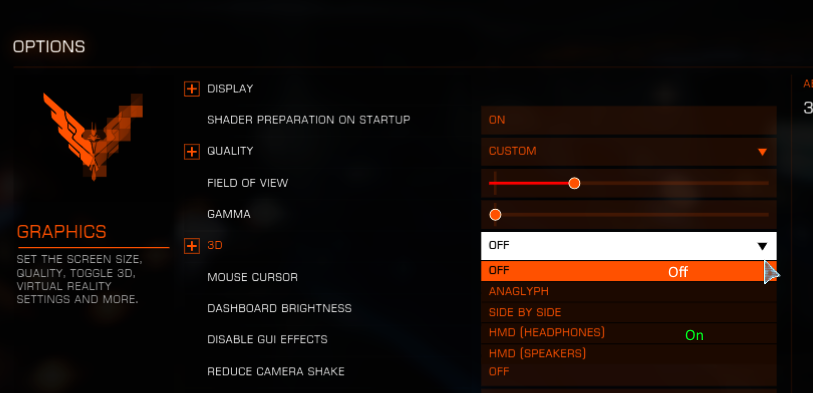The image size is (813, 393).
Task: Select highlighted OFF option in list
Action: [x=628, y=271]
